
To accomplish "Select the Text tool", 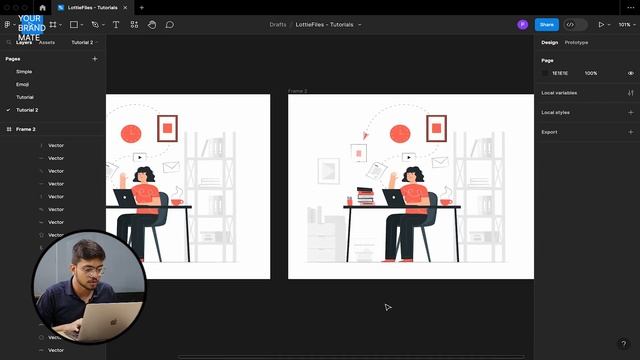I will tap(116, 24).
